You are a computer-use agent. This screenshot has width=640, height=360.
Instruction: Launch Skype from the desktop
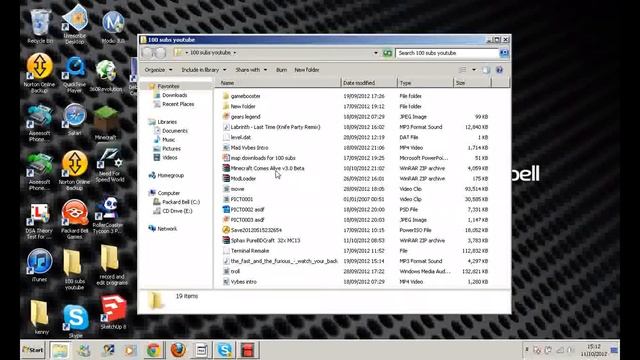point(76,321)
